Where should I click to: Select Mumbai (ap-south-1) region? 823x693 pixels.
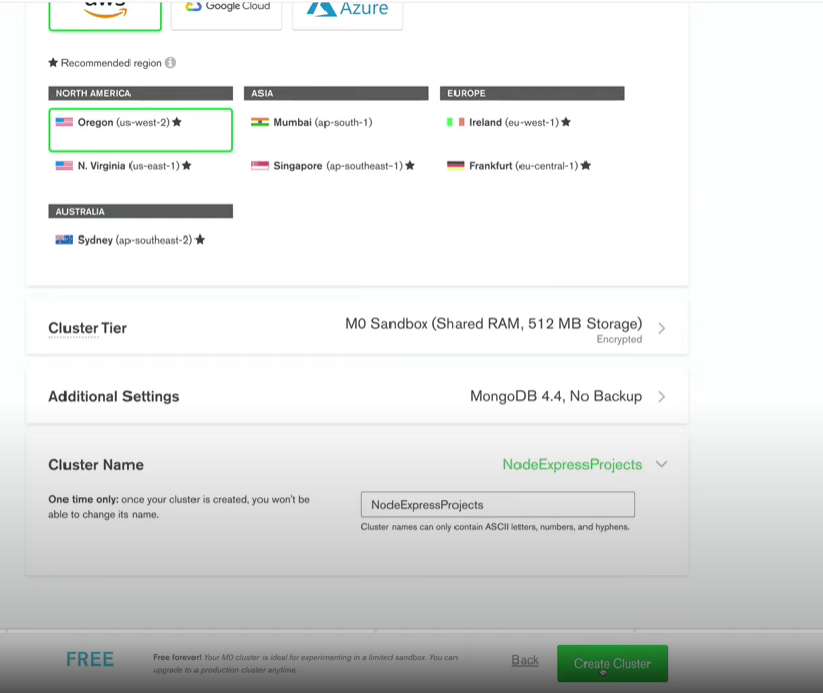pyautogui.click(x=312, y=122)
